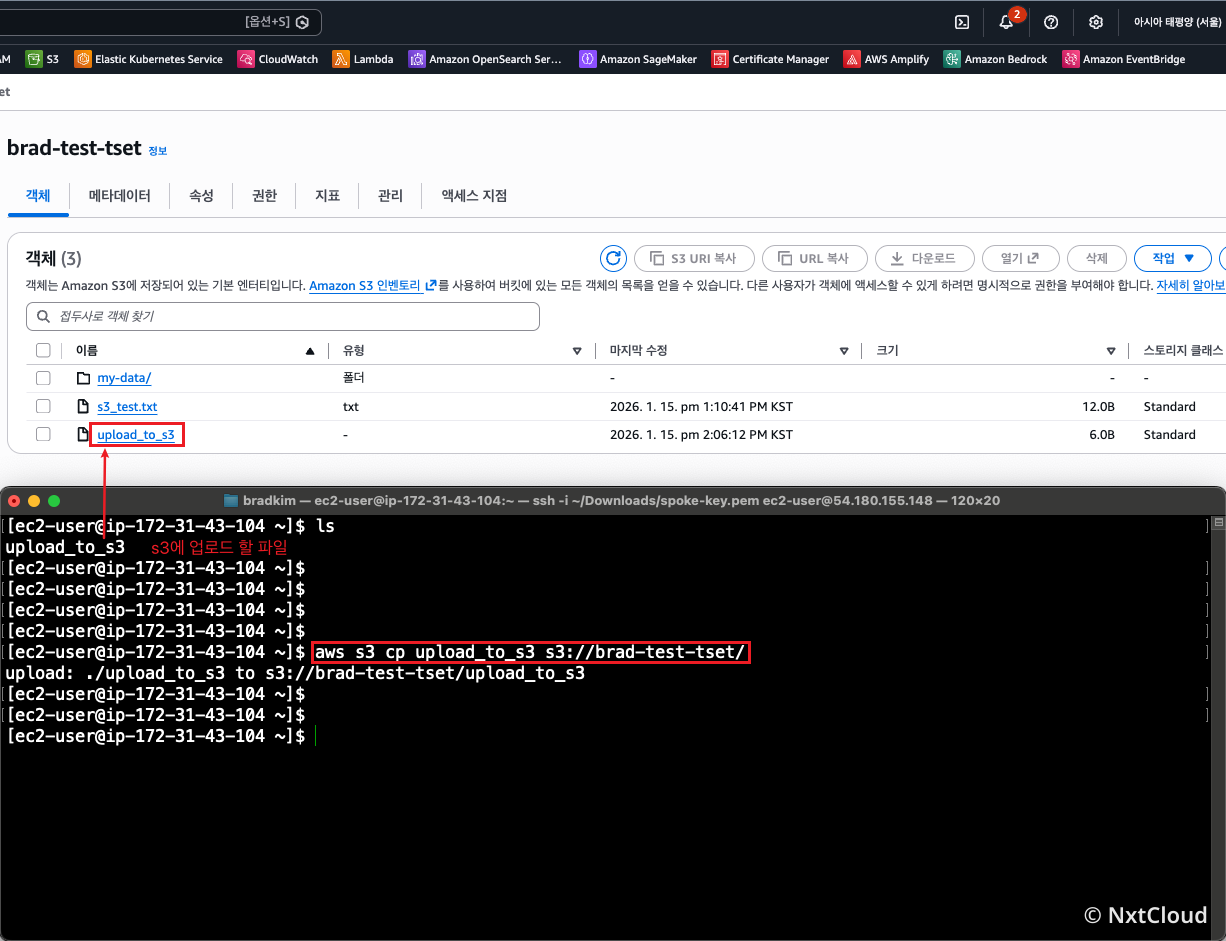Open Elastic Kubernetes Service shortcut

click(149, 59)
